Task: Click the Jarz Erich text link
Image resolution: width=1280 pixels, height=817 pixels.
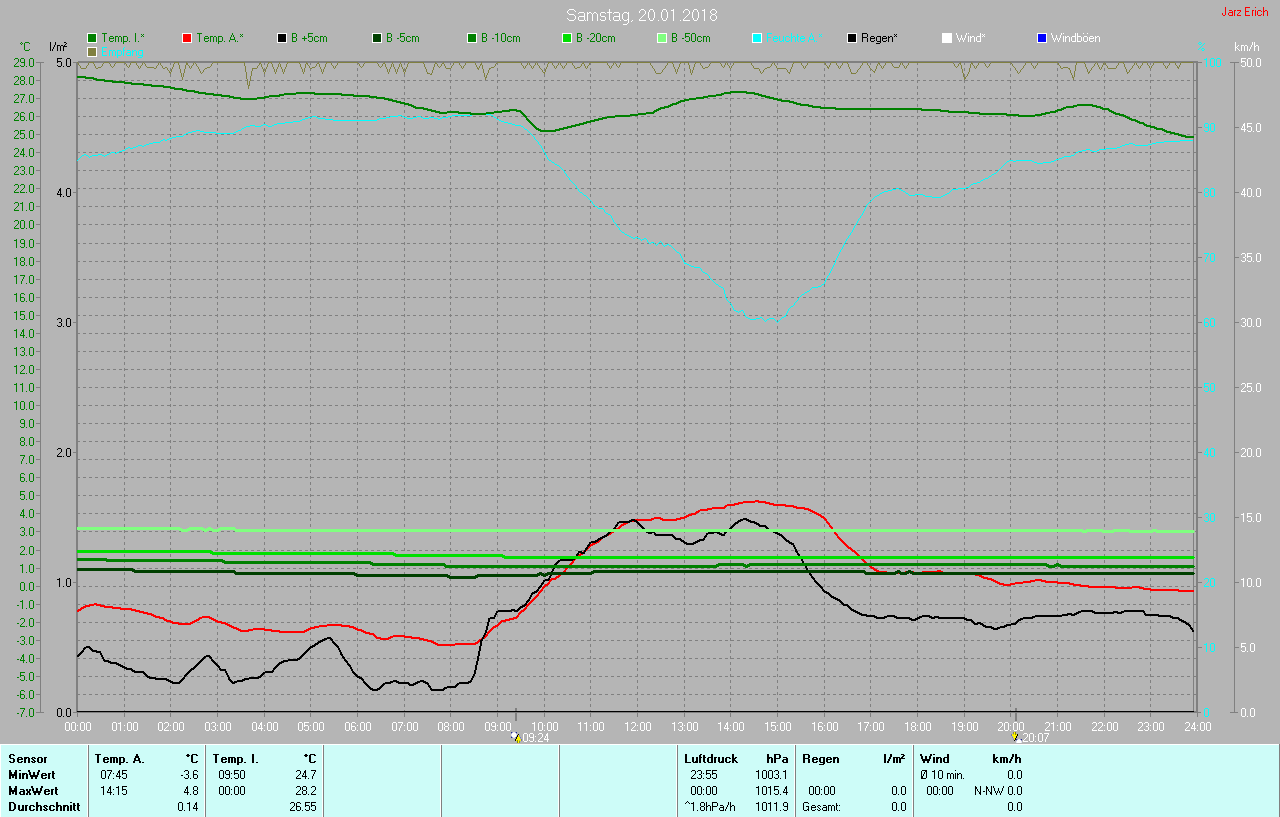Action: (x=1244, y=13)
